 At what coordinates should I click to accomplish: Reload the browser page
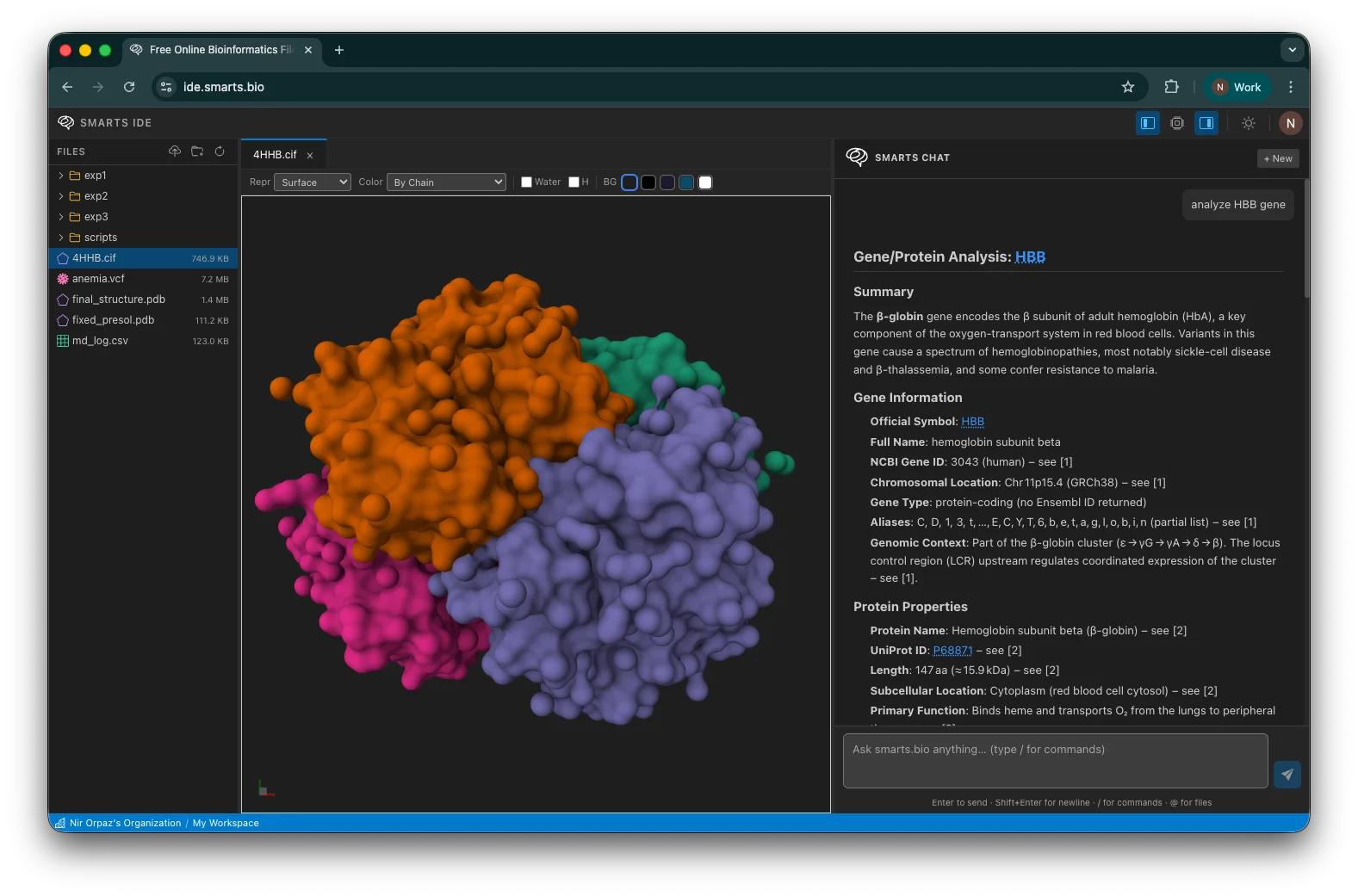click(129, 87)
